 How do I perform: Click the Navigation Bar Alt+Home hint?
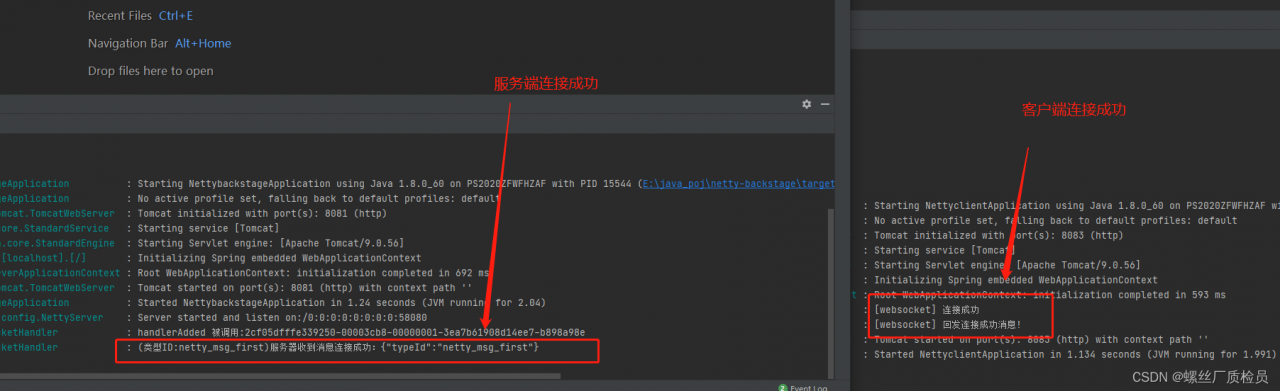[x=159, y=43]
